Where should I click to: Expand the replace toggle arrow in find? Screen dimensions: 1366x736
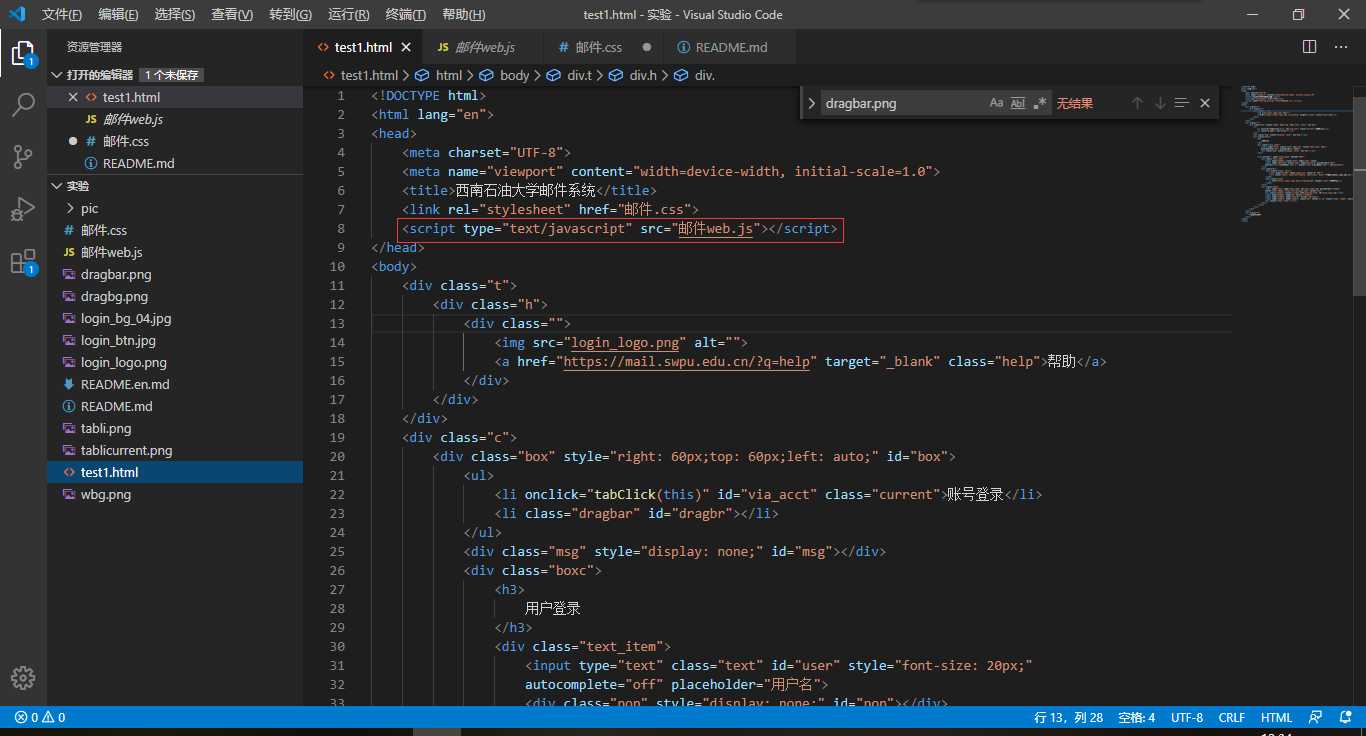[811, 103]
